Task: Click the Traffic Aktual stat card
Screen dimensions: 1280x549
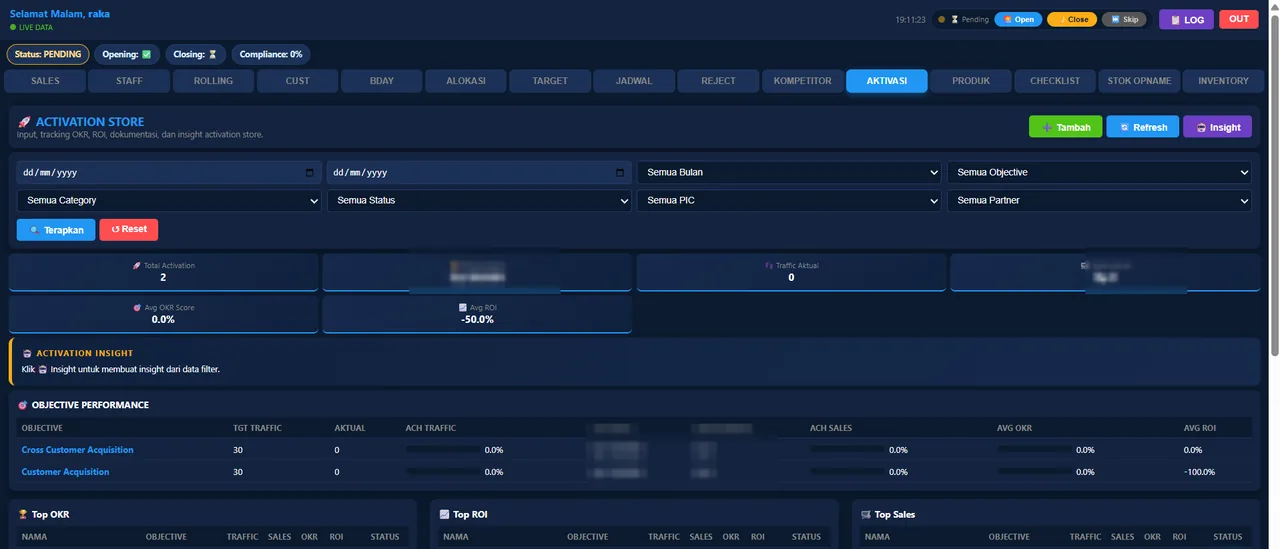Action: click(791, 272)
